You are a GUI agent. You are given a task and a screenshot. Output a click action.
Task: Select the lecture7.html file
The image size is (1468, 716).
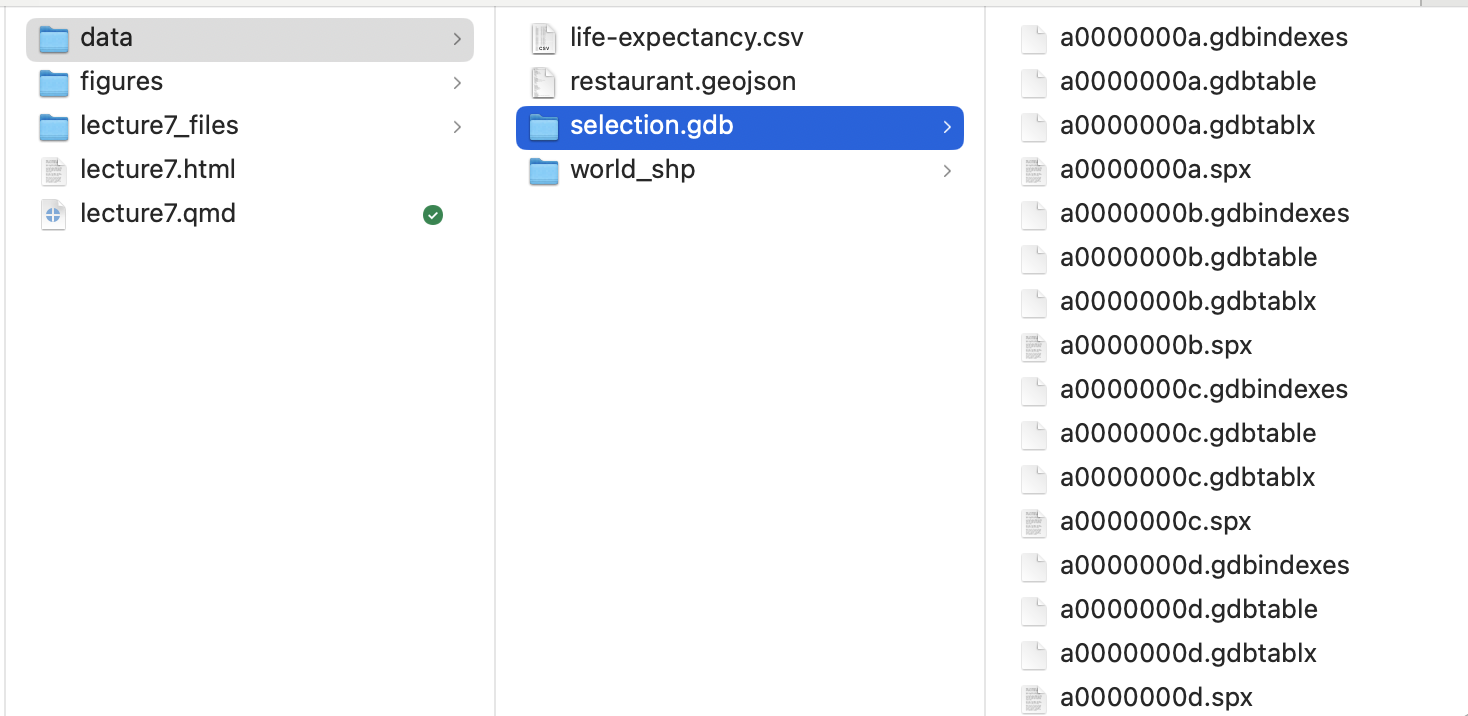point(158,170)
